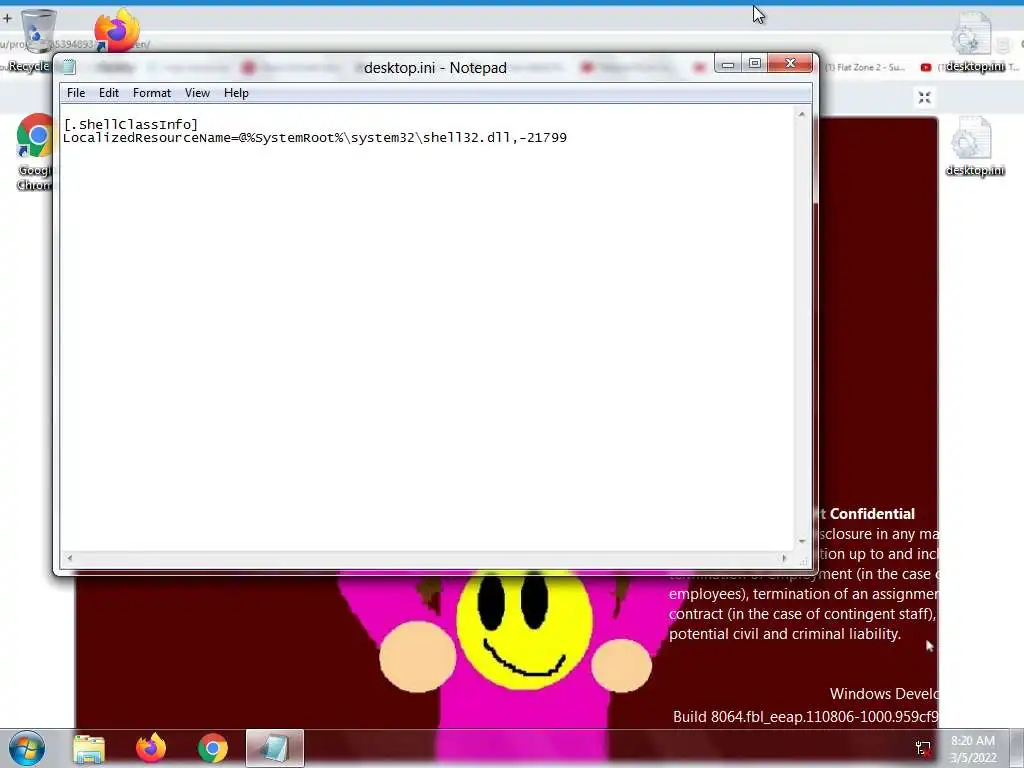The width and height of the screenshot is (1024, 768).
Task: Click the horizontal scrollbar left arrow in Notepad
Action: tap(70, 558)
